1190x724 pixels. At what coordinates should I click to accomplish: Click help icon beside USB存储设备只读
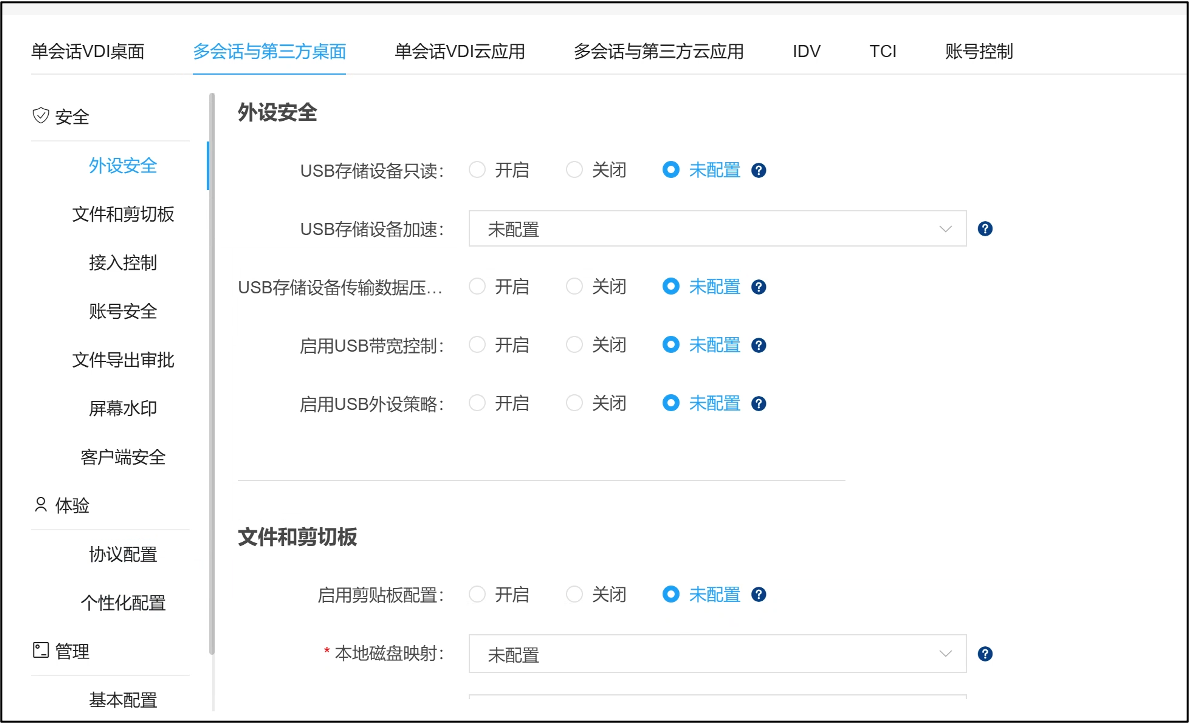click(759, 170)
